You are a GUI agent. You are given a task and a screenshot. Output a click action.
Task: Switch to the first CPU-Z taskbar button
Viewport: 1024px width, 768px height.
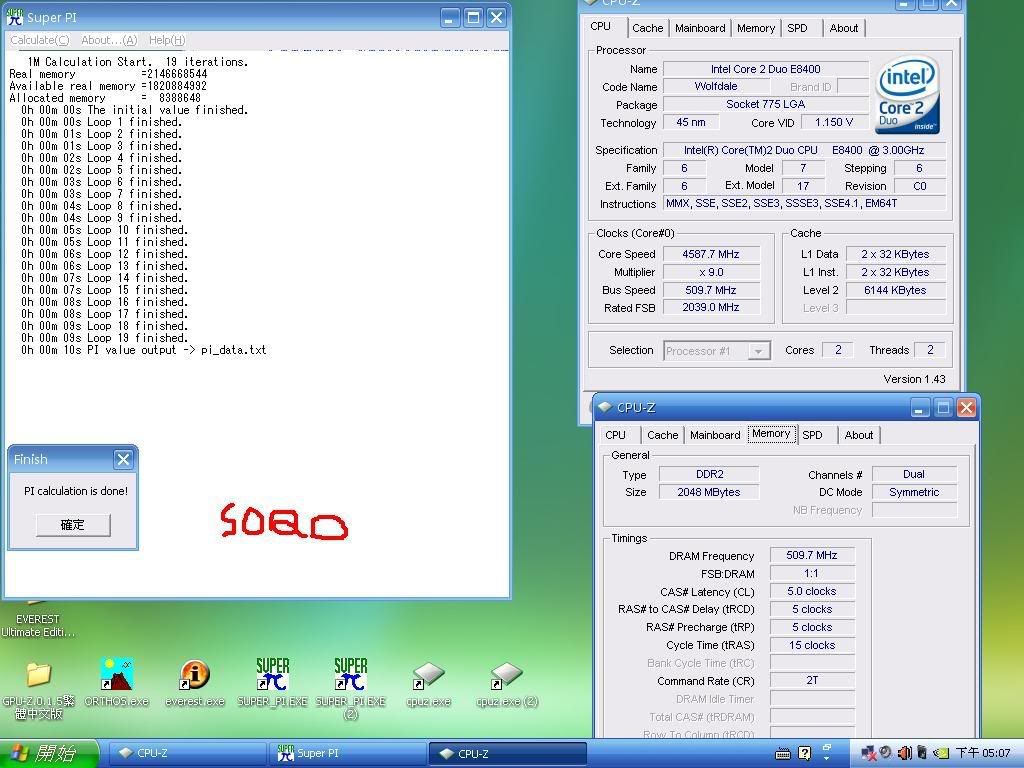tap(186, 753)
